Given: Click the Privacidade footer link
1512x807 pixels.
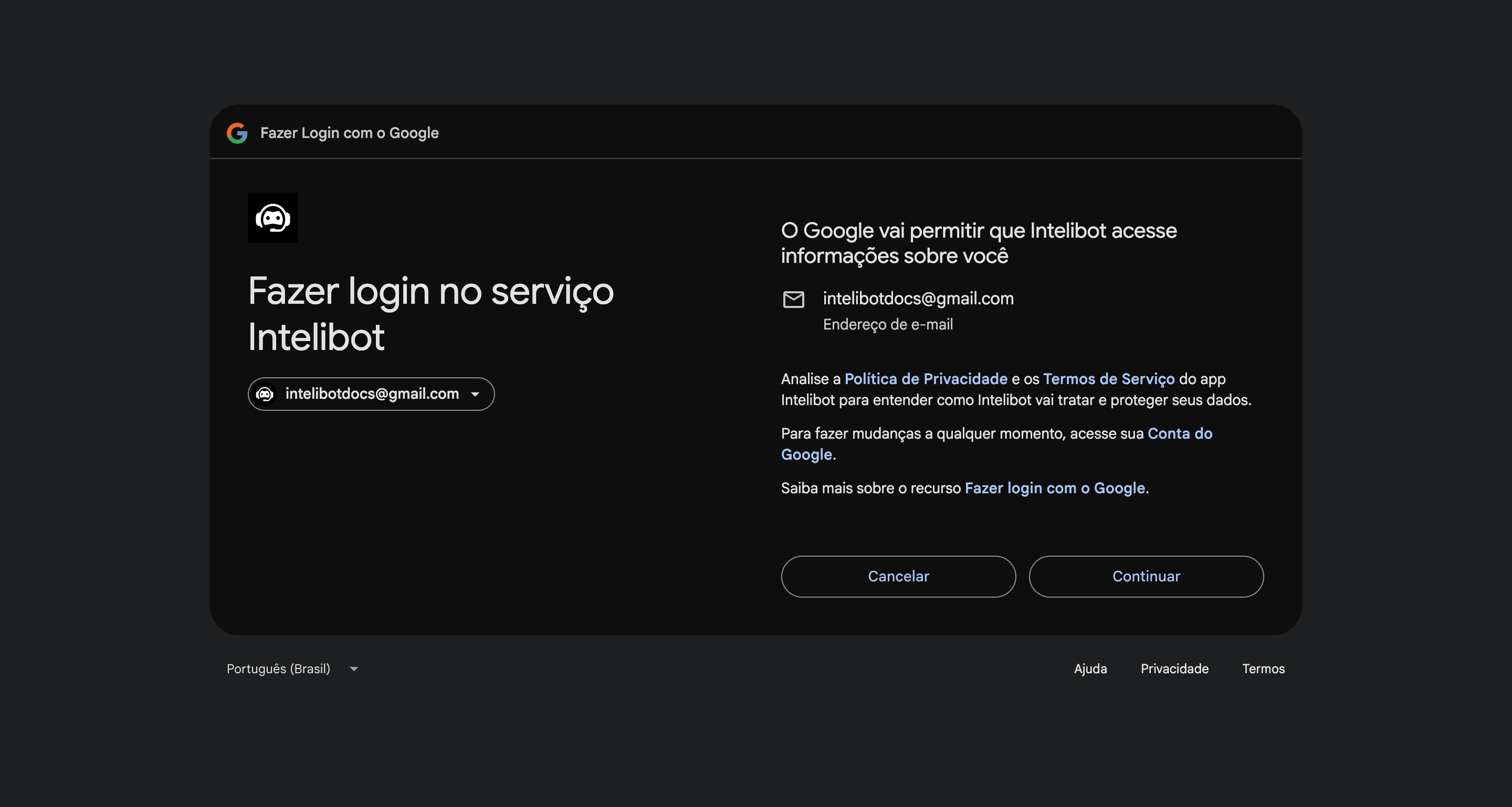Looking at the screenshot, I should coord(1174,668).
